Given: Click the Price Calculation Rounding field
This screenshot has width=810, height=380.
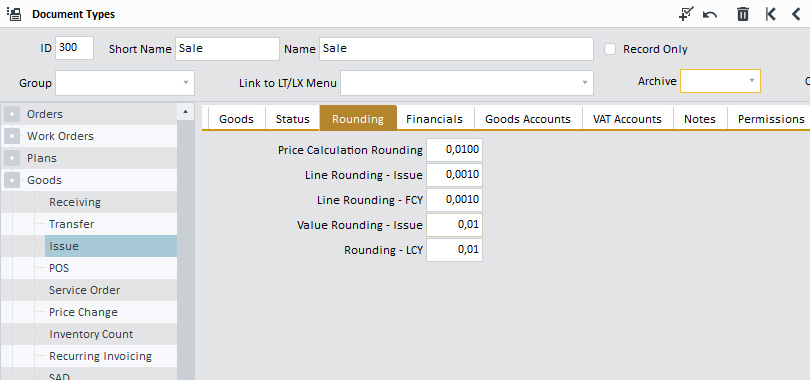Looking at the screenshot, I should tap(454, 150).
